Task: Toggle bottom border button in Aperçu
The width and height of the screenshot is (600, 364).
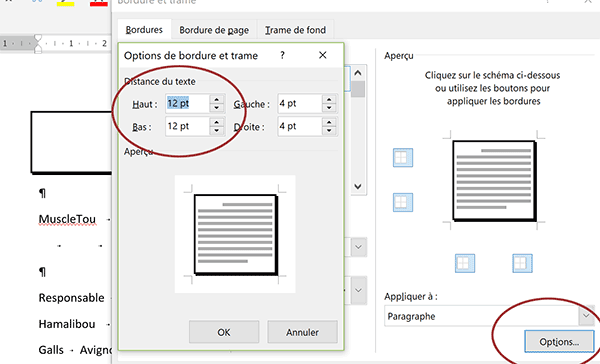Action: pos(403,202)
